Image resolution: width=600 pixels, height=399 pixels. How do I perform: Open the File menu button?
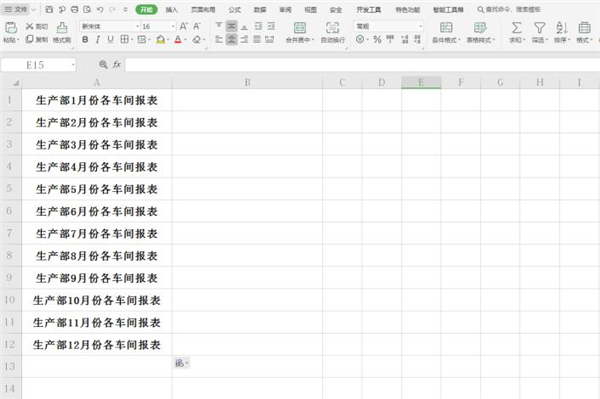point(18,9)
